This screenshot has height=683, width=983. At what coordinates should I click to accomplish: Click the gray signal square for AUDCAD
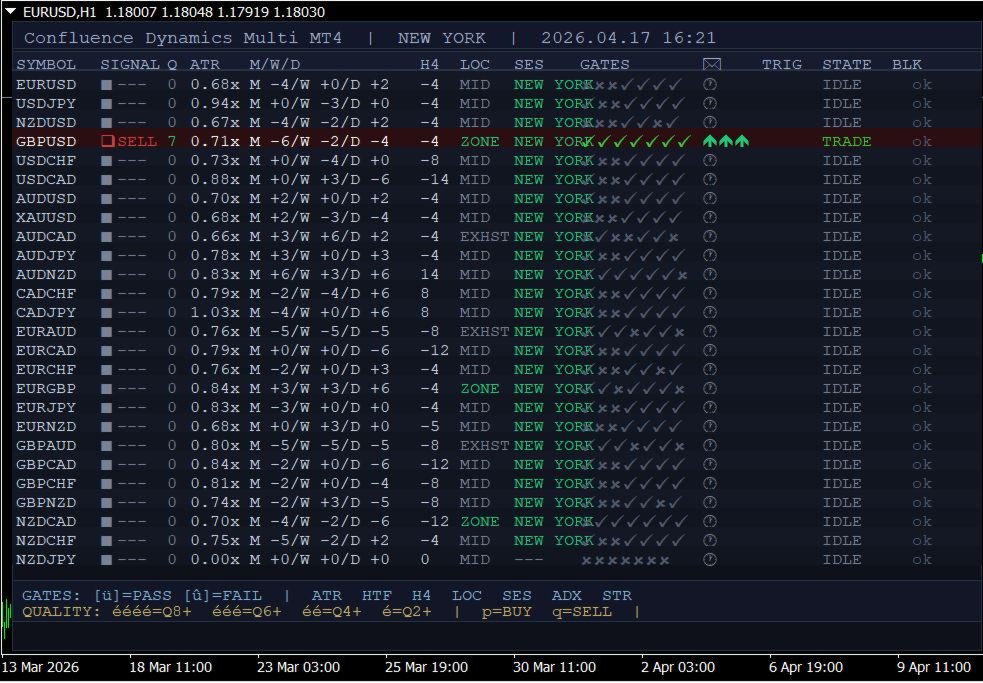click(x=107, y=237)
